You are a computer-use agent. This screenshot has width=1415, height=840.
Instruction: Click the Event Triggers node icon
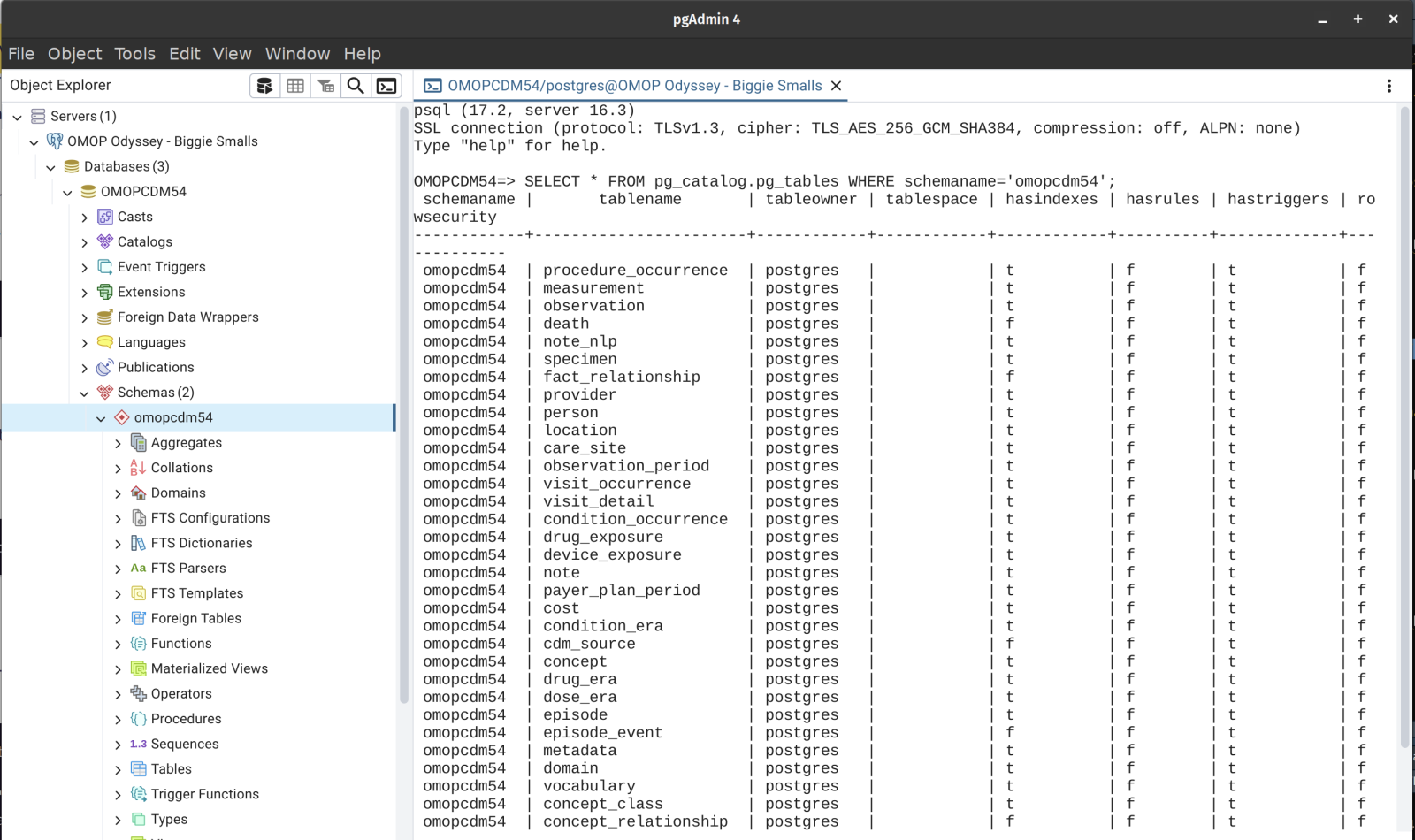point(105,267)
